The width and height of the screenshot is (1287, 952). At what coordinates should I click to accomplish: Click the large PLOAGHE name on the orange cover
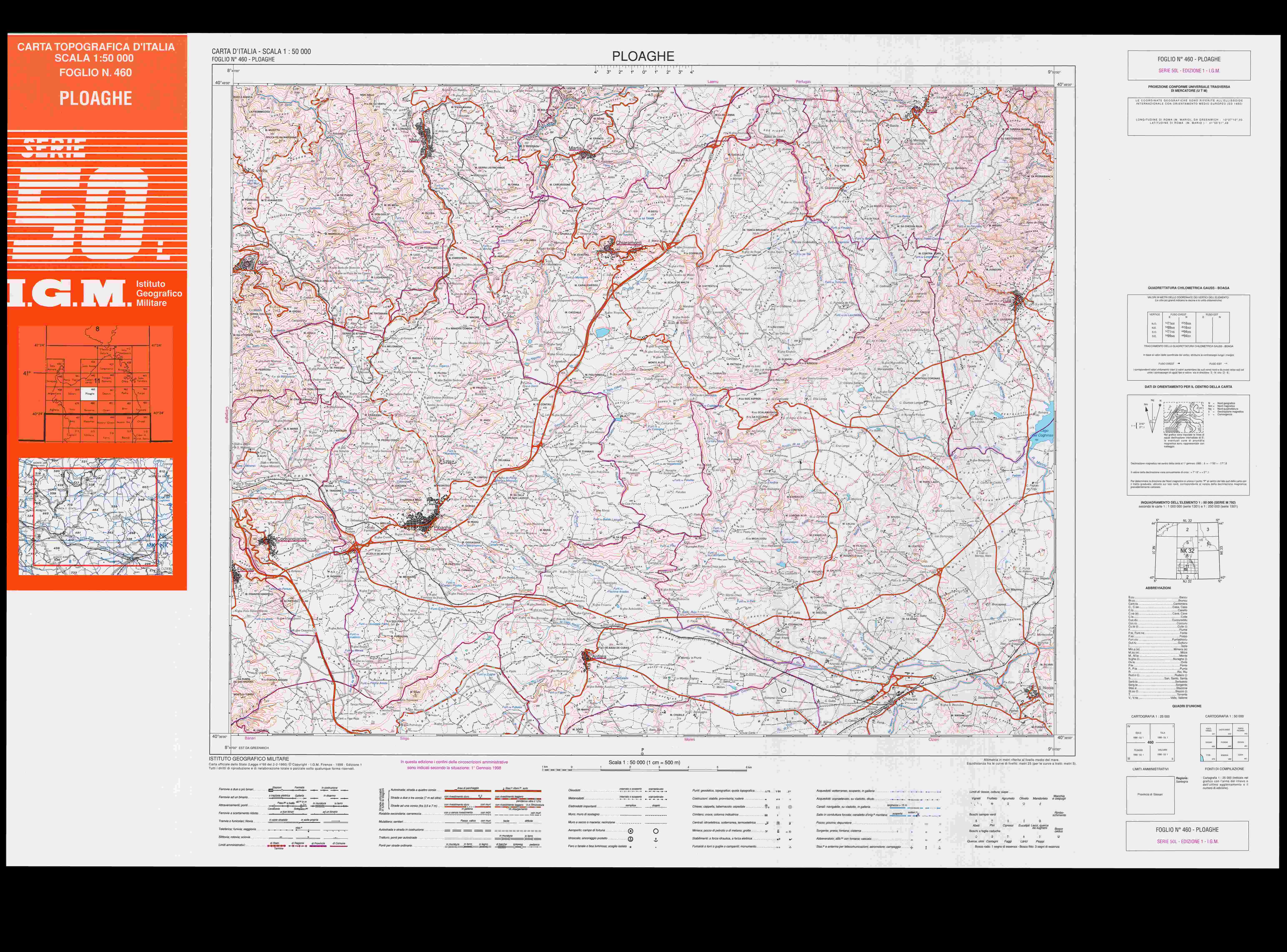[x=96, y=99]
